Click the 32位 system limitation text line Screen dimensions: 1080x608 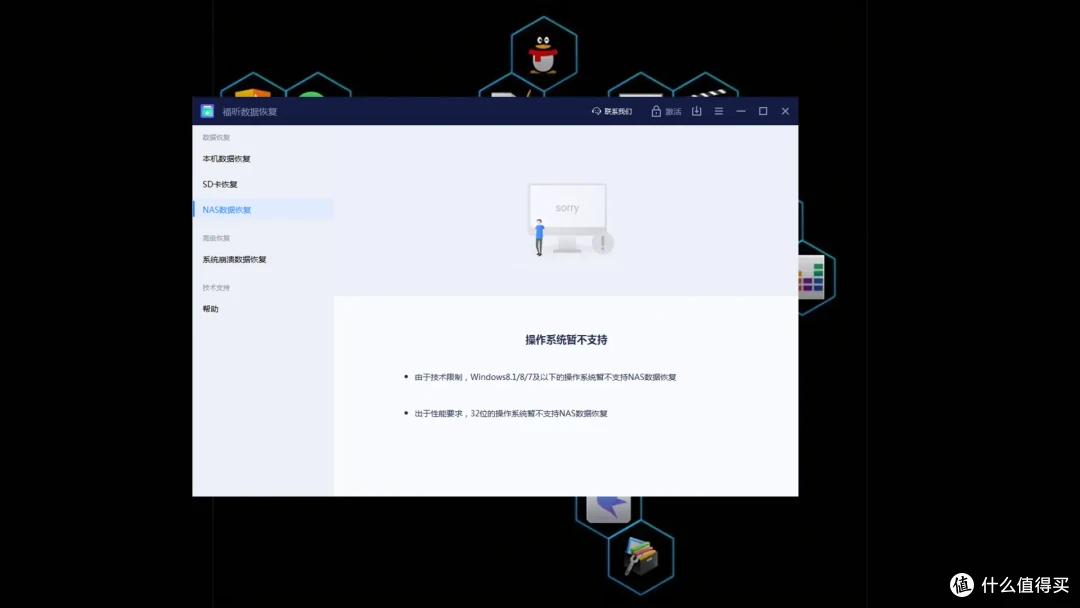511,414
